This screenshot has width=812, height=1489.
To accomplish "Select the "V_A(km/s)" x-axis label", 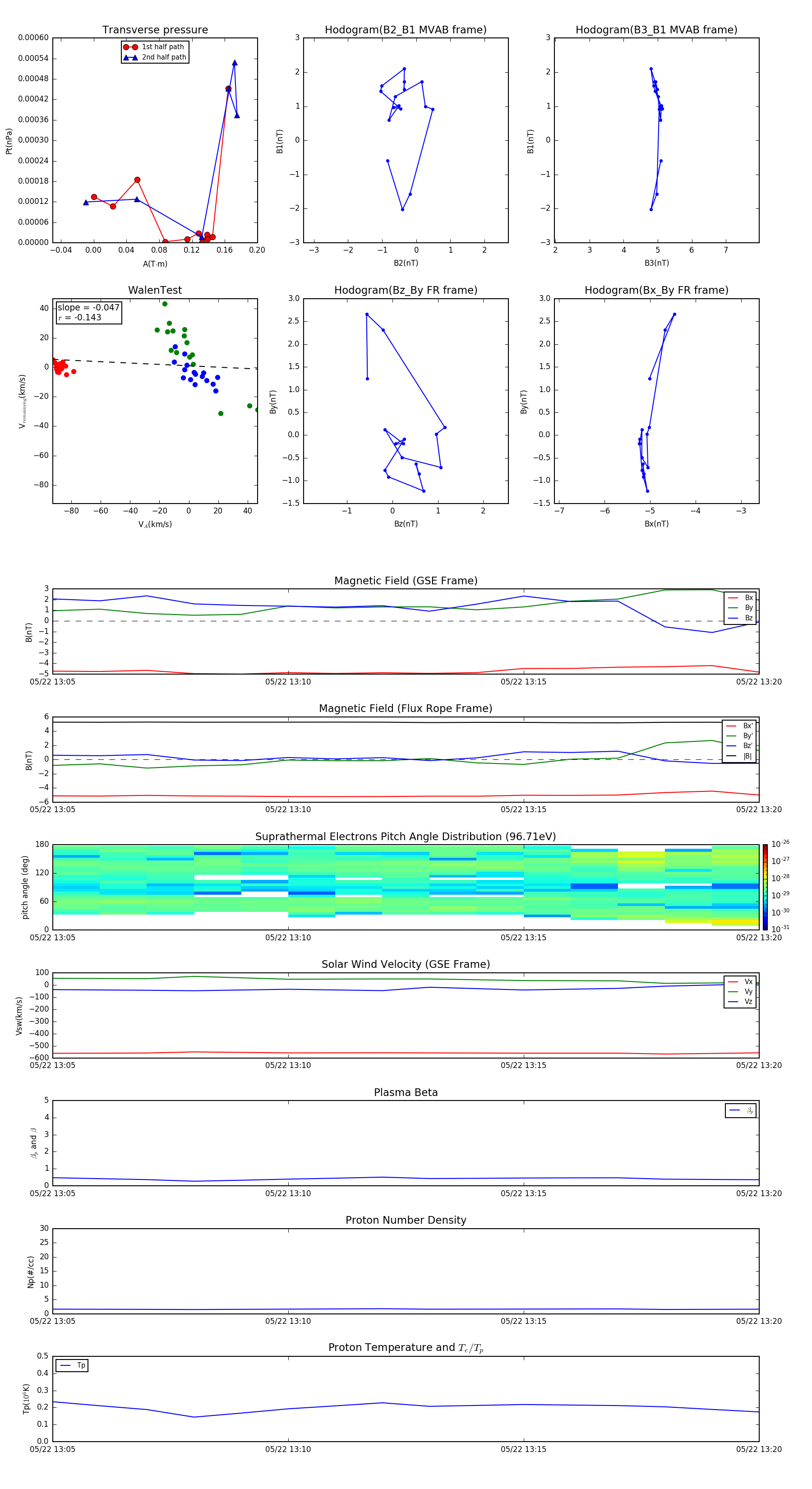I will pyautogui.click(x=155, y=524).
